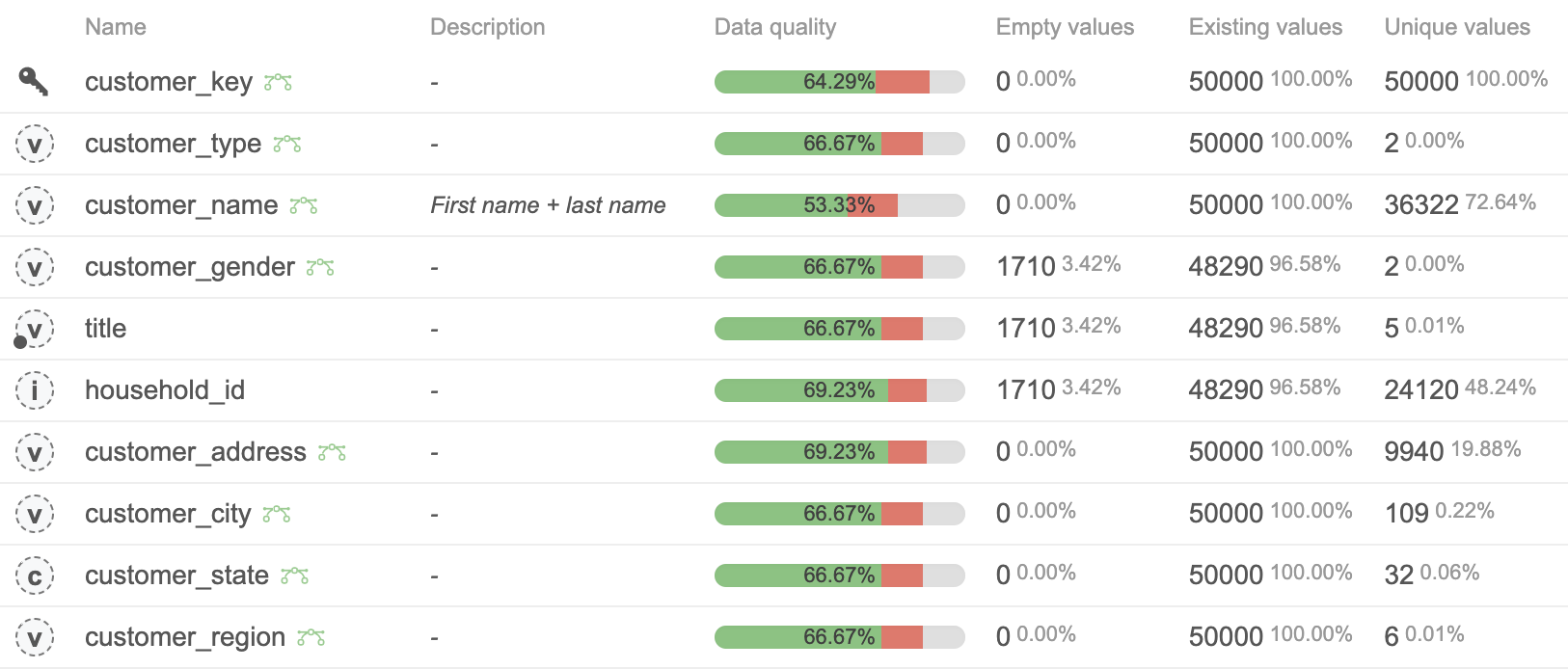1568x669 pixels.
Task: Click the household_id data quality bar
Action: tap(839, 390)
